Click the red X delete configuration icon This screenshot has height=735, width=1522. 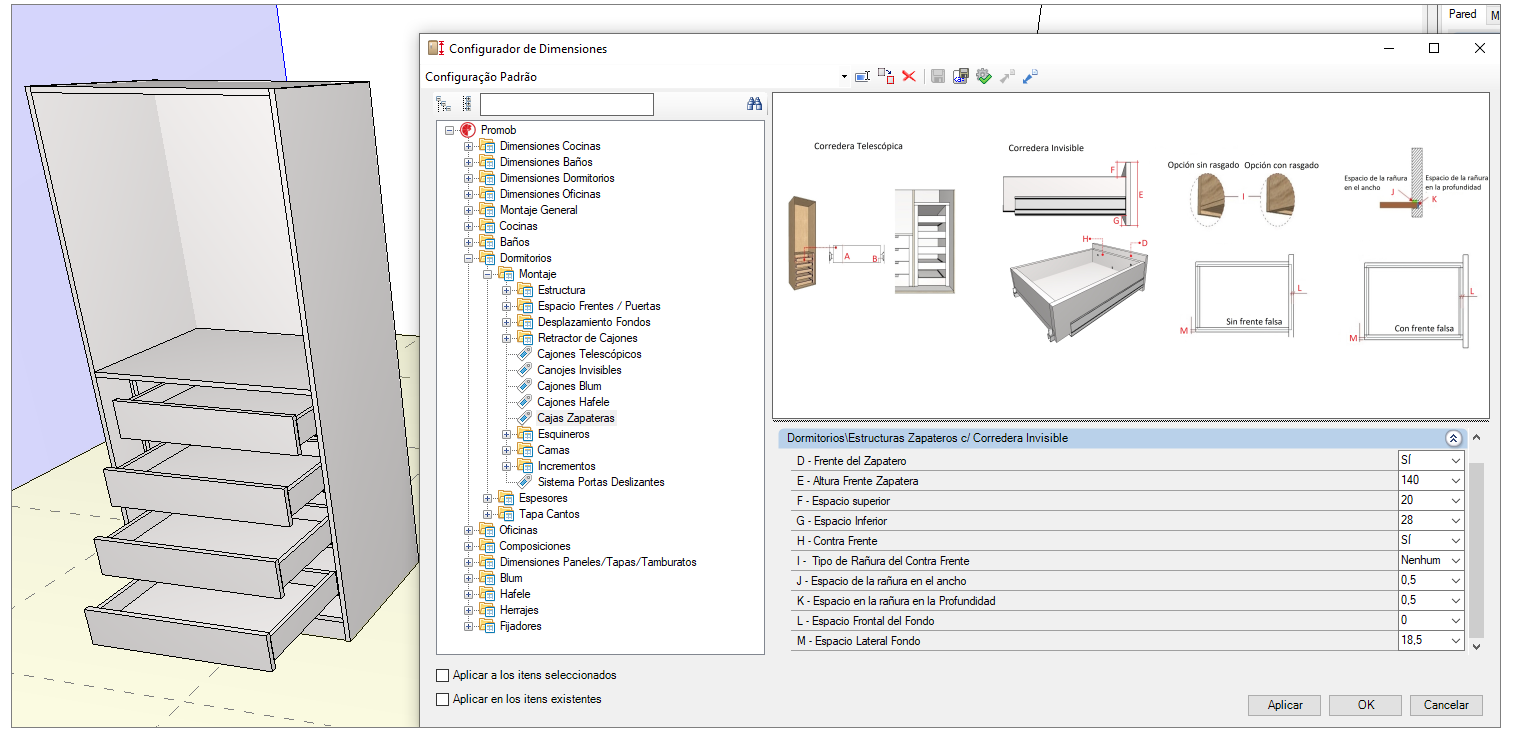(x=909, y=76)
